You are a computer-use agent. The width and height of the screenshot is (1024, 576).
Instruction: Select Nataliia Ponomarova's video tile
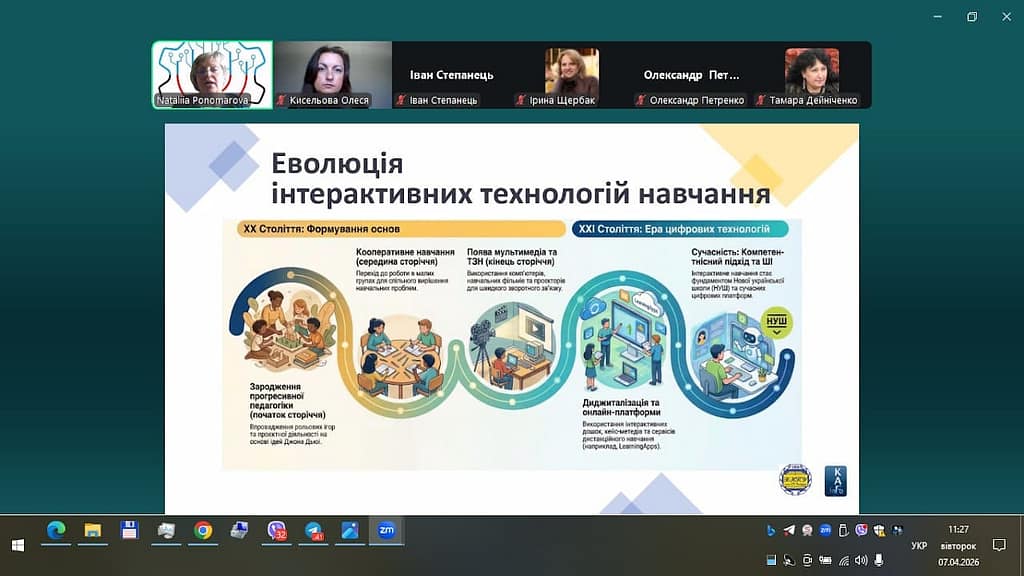(212, 74)
